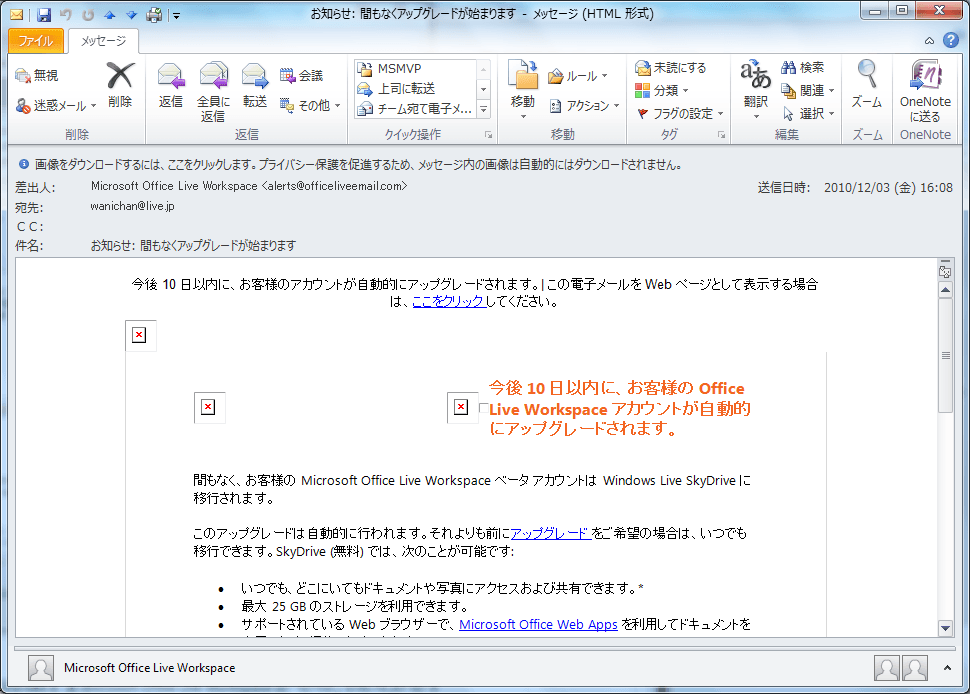The height and width of the screenshot is (694, 970).
Task: Click the quick print icon in title bar
Action: (x=153, y=14)
